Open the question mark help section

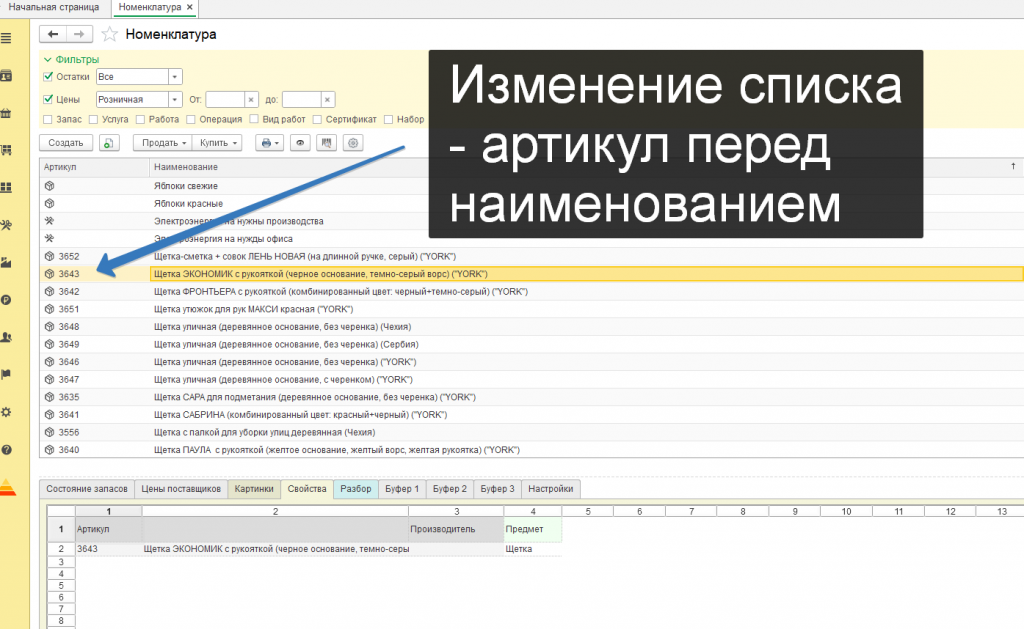(6, 449)
